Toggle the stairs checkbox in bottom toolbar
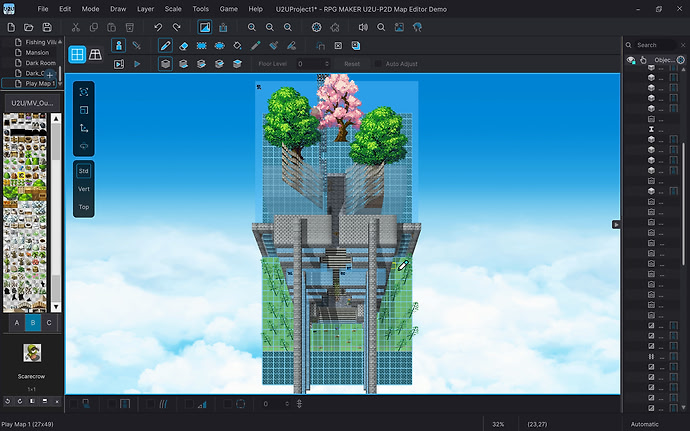This screenshot has height=431, width=690. (x=189, y=404)
